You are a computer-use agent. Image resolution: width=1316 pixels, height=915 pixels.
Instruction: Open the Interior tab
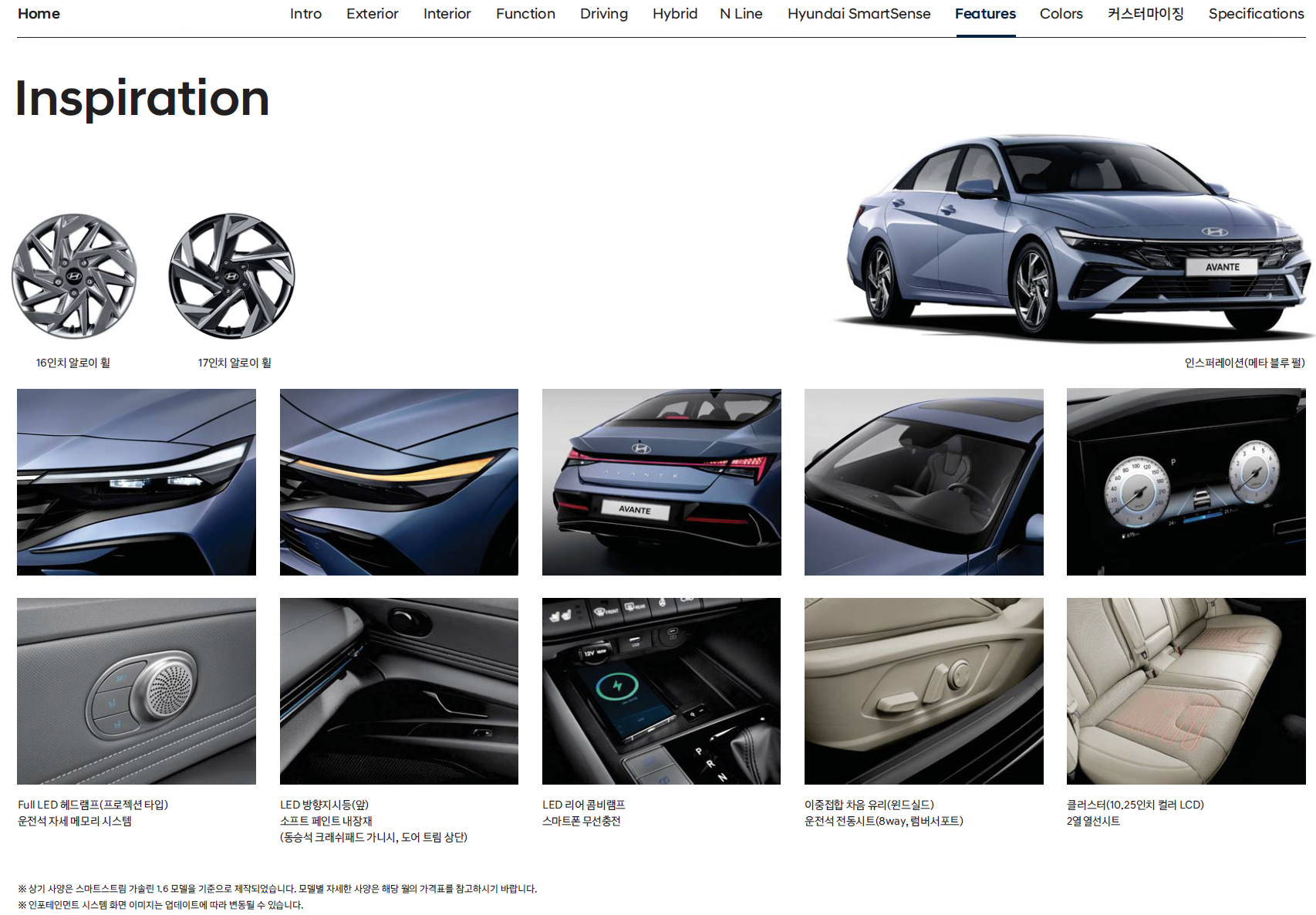click(x=447, y=14)
